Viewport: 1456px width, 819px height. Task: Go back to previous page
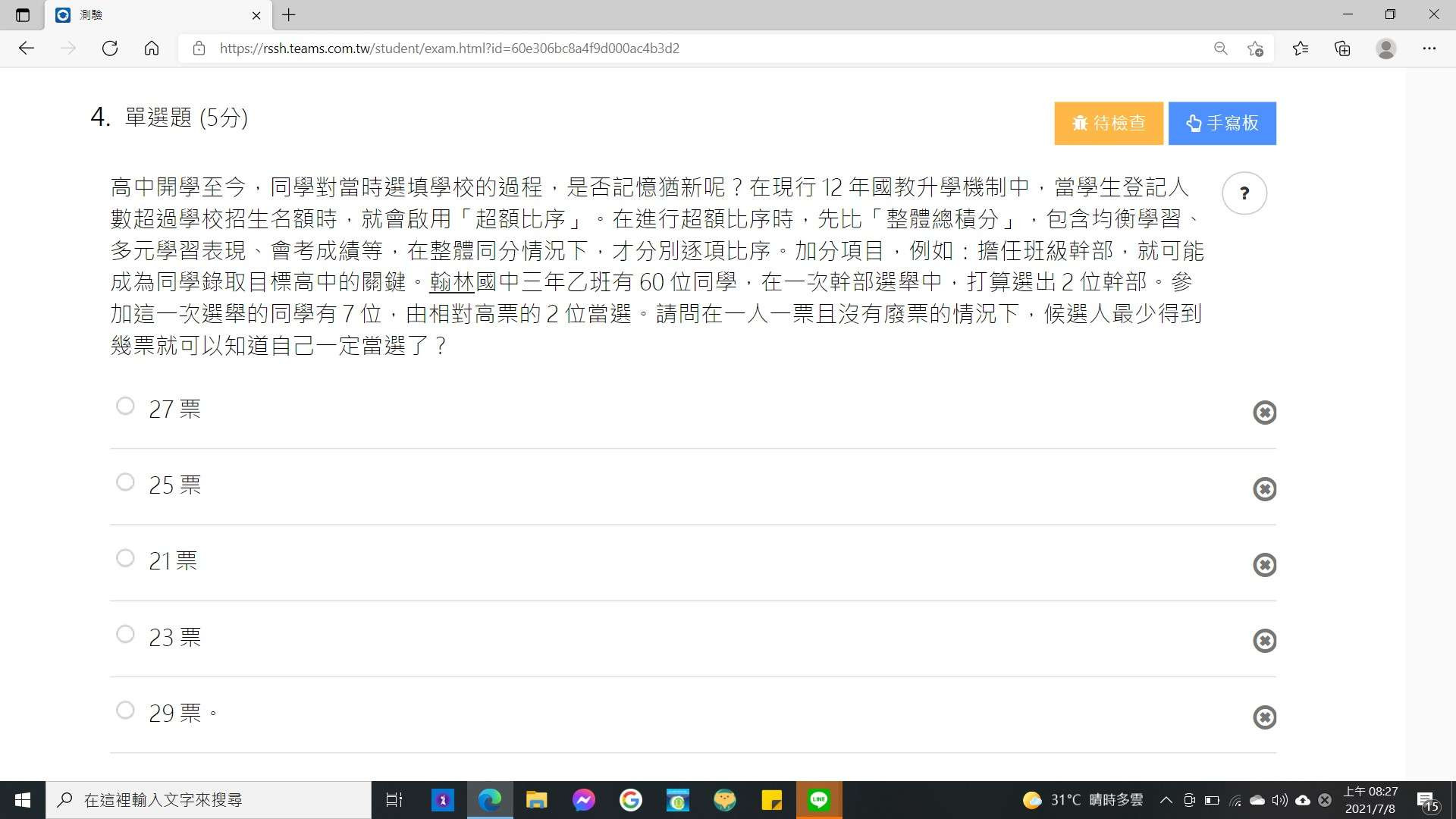(27, 49)
